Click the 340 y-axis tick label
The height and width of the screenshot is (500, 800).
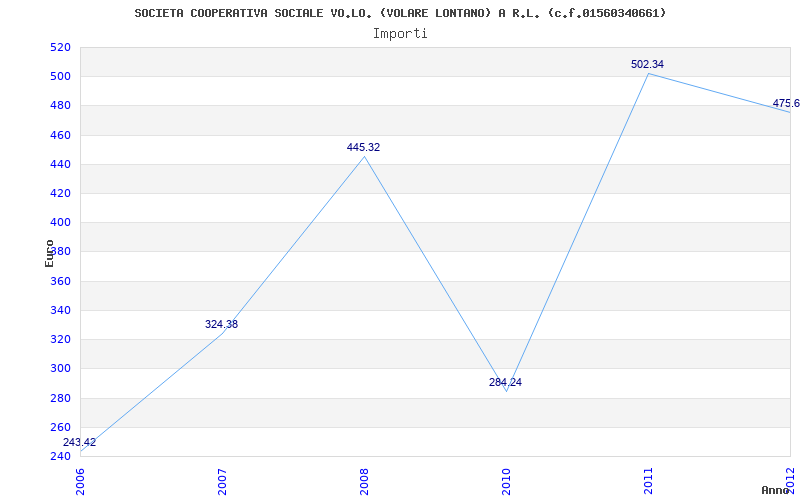pyautogui.click(x=60, y=310)
